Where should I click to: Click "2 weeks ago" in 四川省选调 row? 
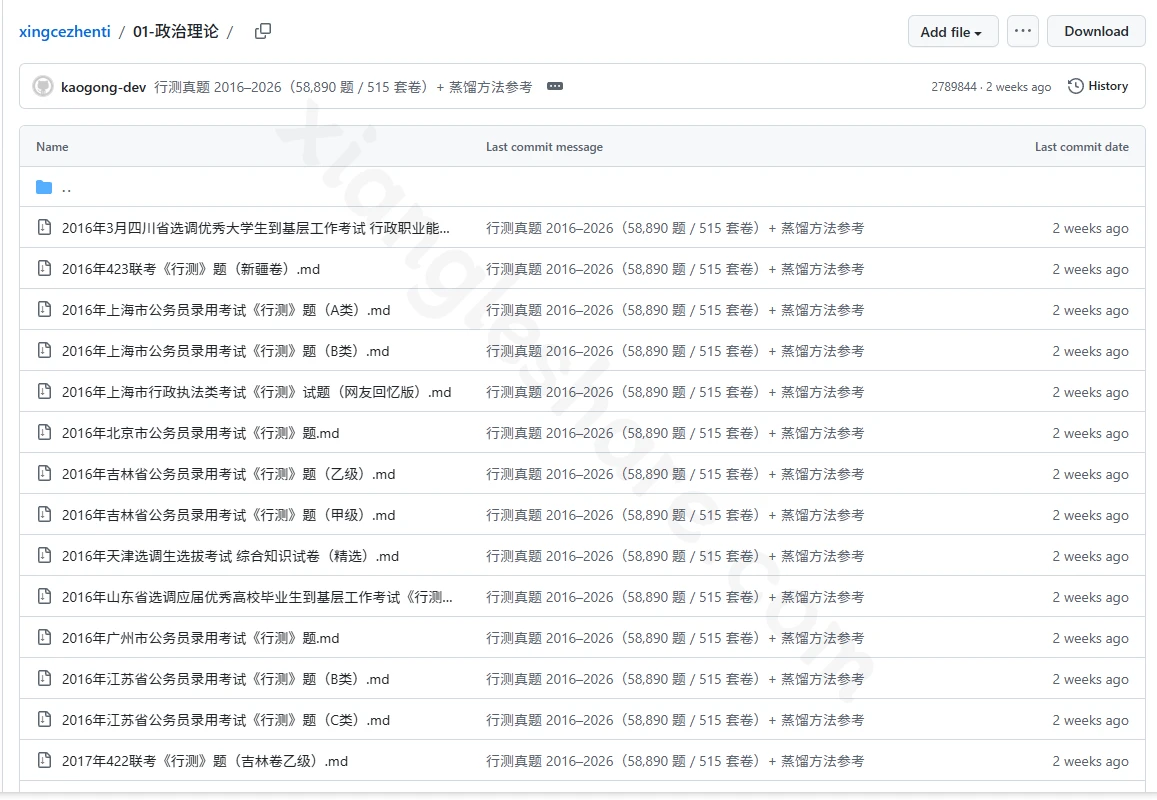click(x=1090, y=229)
